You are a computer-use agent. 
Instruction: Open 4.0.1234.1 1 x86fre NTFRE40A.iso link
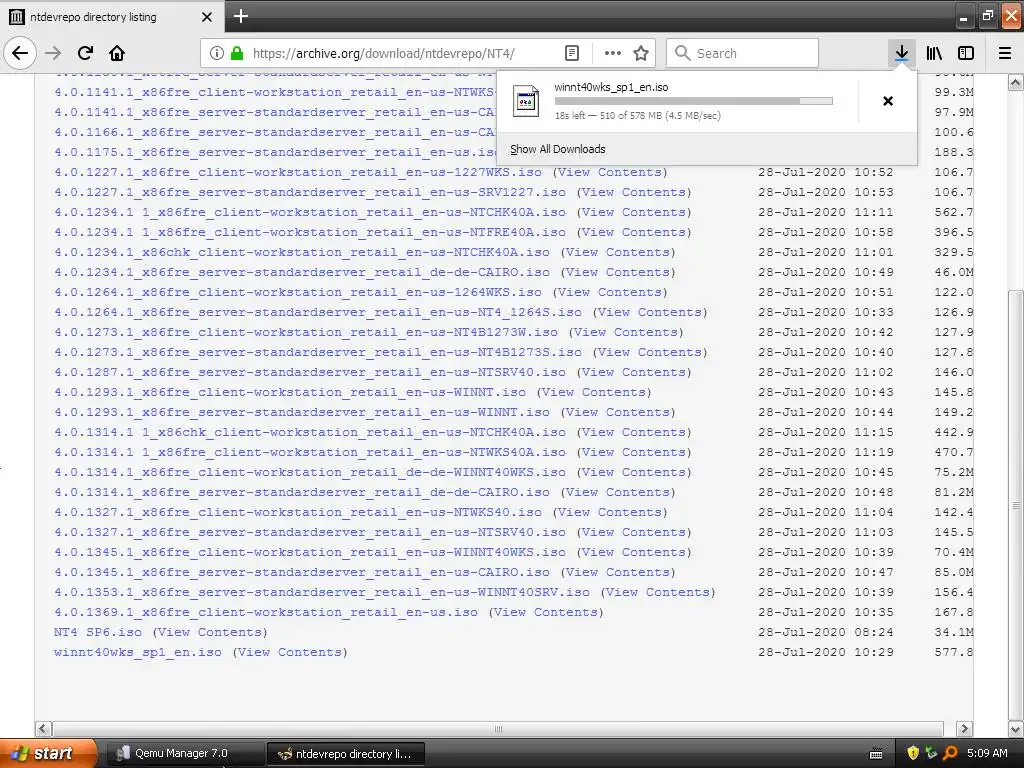point(310,232)
